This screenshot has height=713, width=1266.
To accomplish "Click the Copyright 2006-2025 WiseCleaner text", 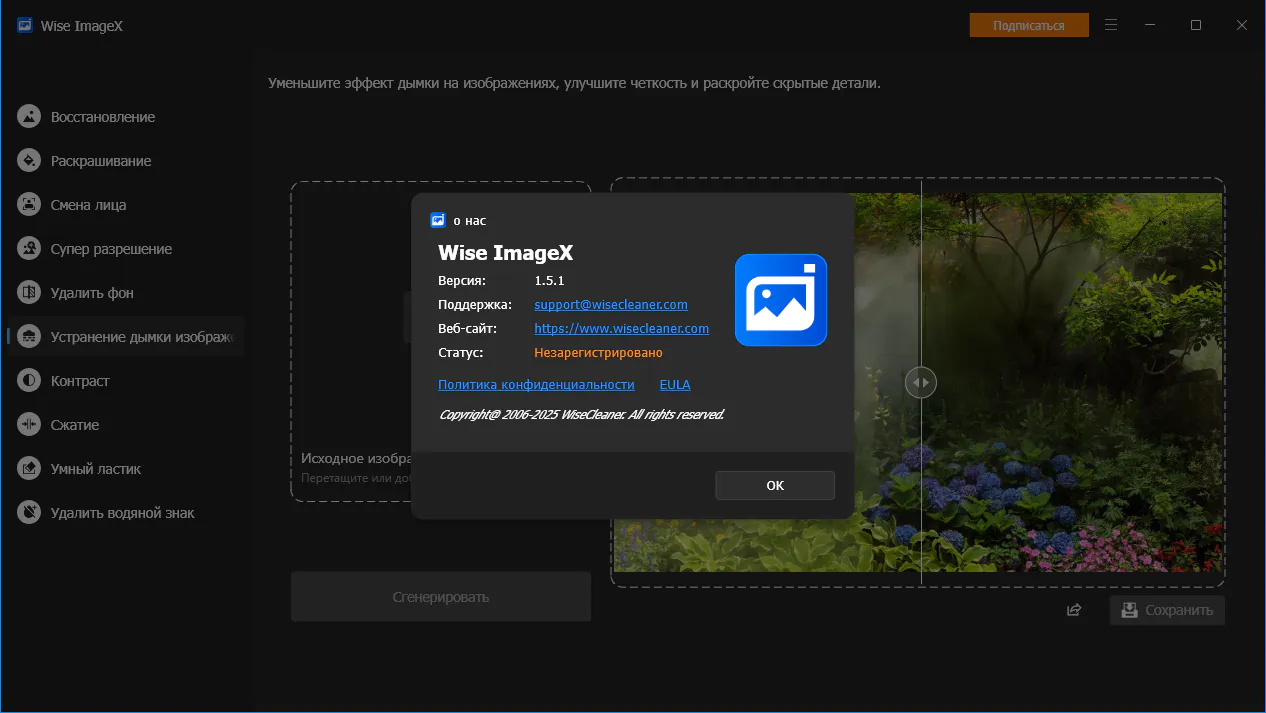I will pos(582,414).
